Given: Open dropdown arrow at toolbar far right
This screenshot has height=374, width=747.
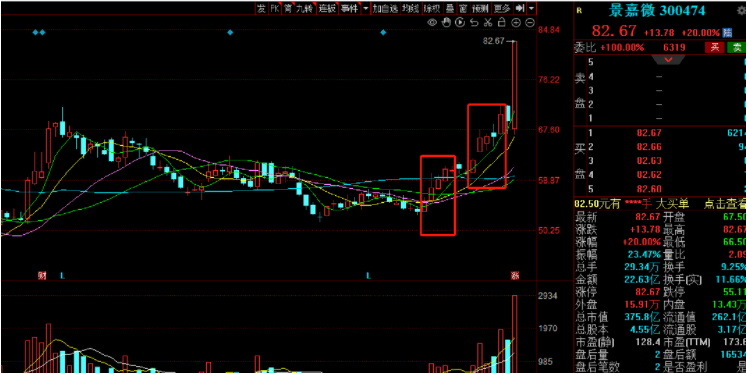Looking at the screenshot, I should tap(531, 8).
